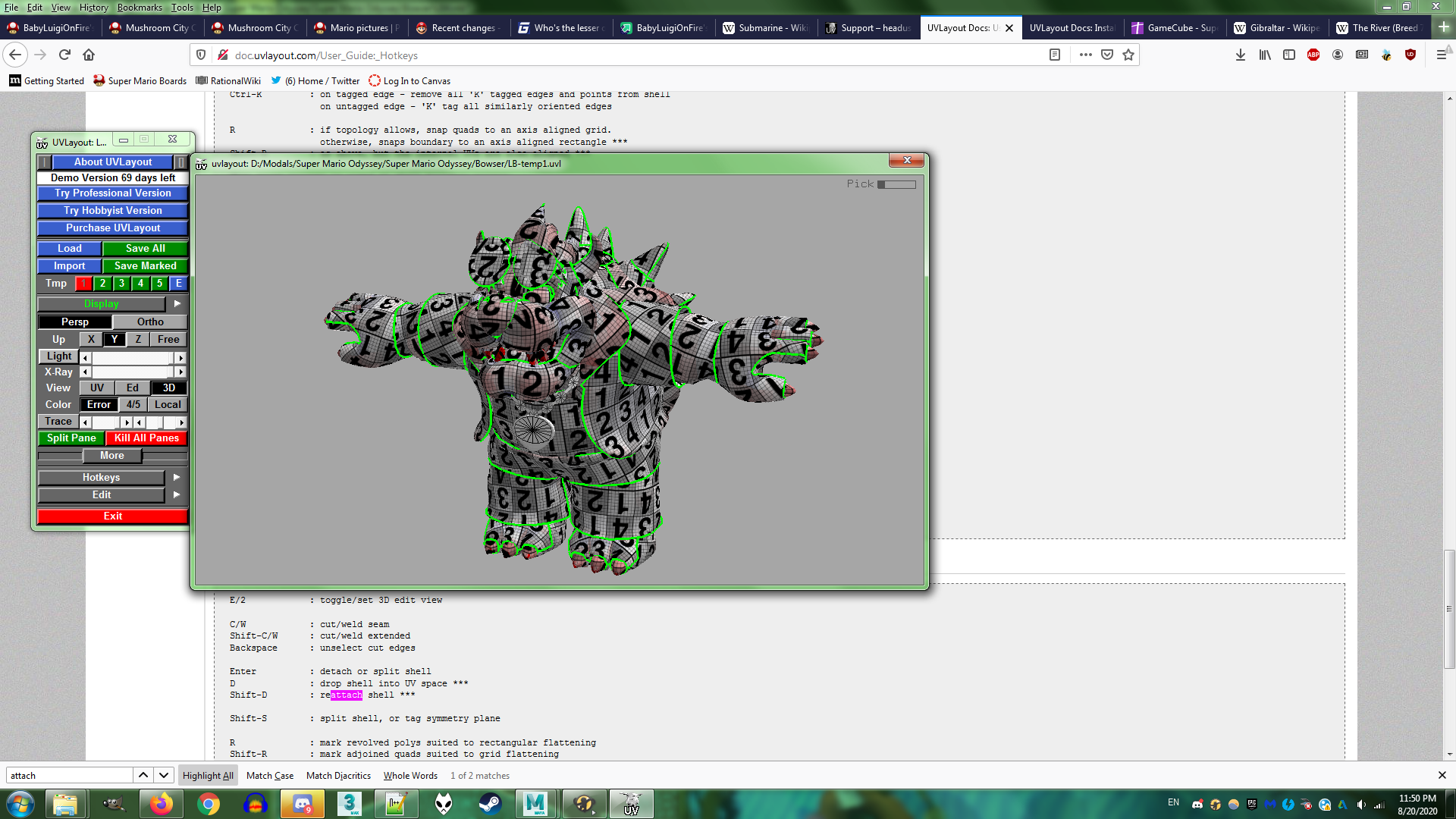
Task: Expand More options in UVLayout
Action: [x=112, y=456]
